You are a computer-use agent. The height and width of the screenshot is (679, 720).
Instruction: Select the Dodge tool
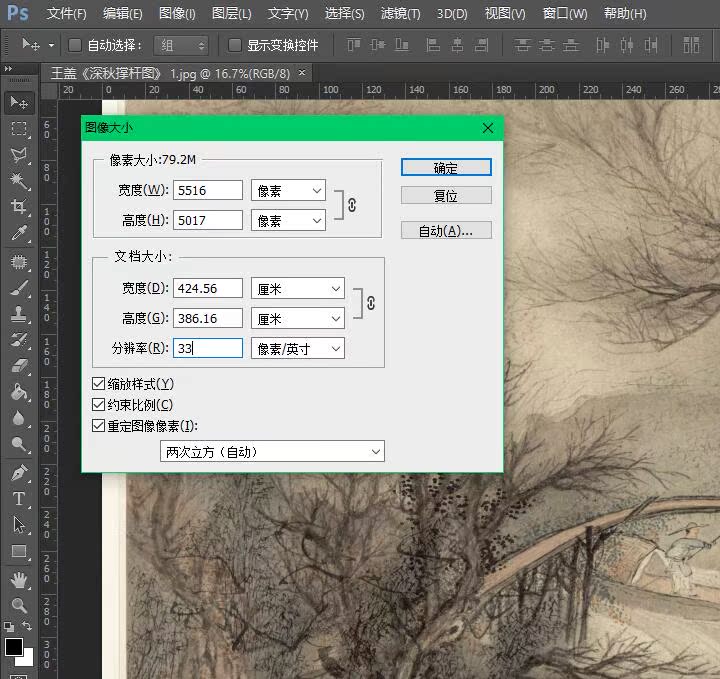(x=19, y=444)
